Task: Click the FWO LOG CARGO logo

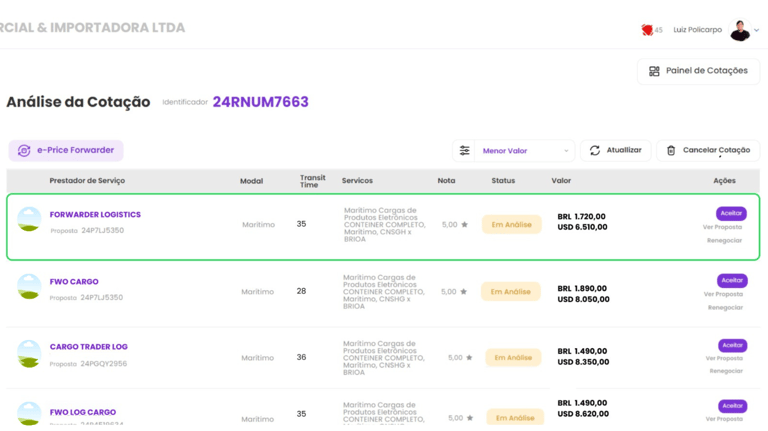Action: (29, 413)
